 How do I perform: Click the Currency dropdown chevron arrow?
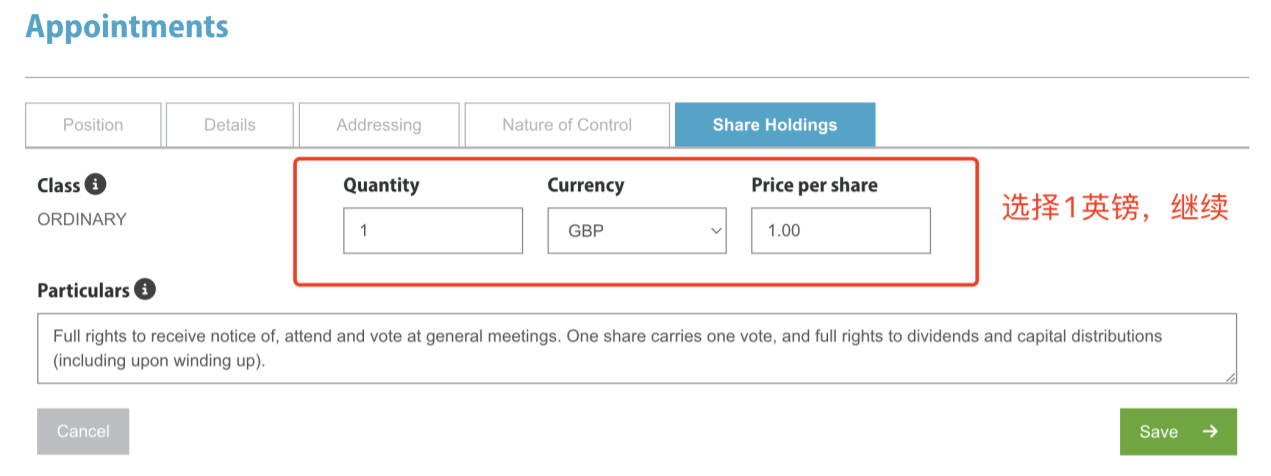pos(715,231)
